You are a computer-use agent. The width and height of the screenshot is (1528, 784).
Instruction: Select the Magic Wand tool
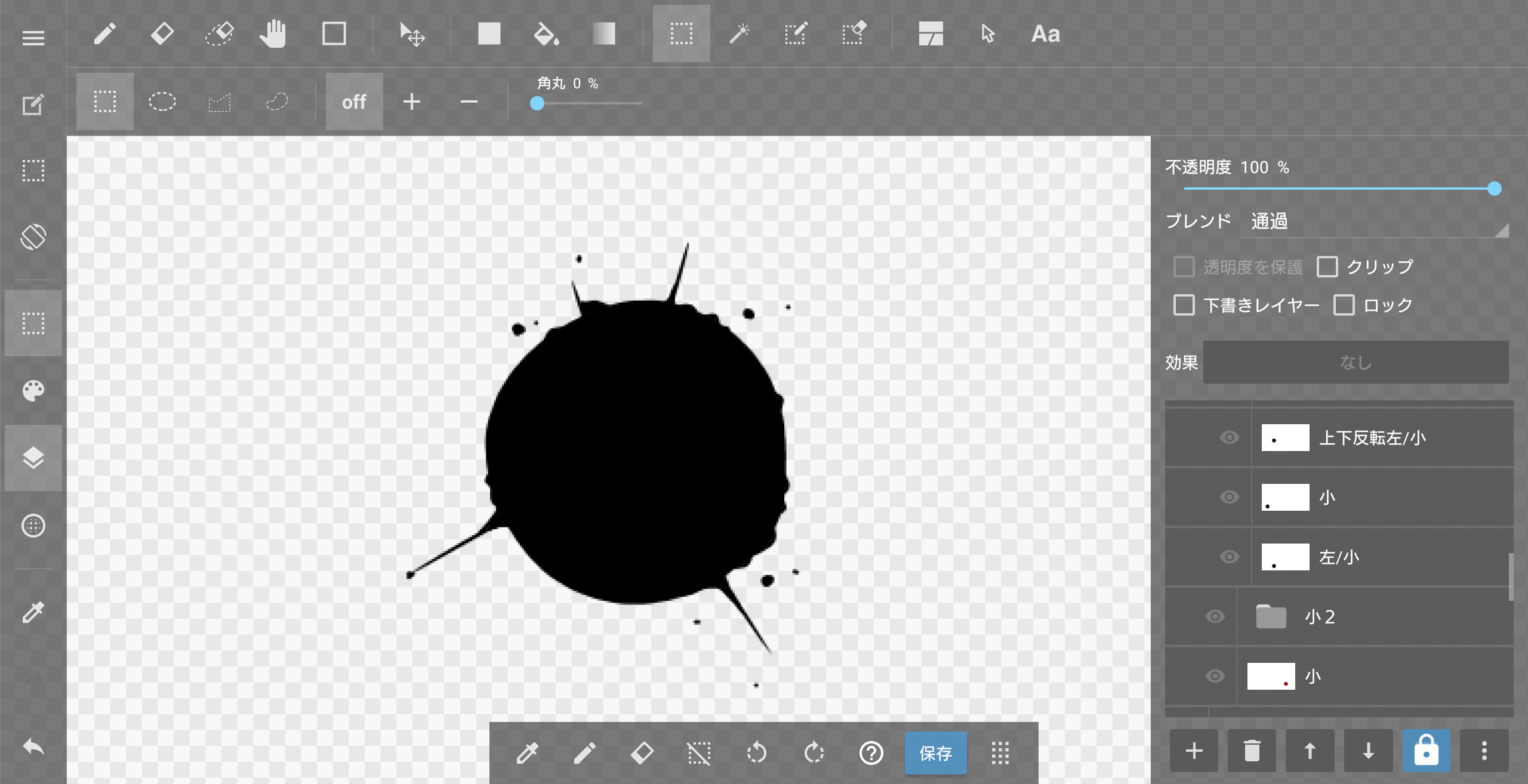(x=739, y=34)
